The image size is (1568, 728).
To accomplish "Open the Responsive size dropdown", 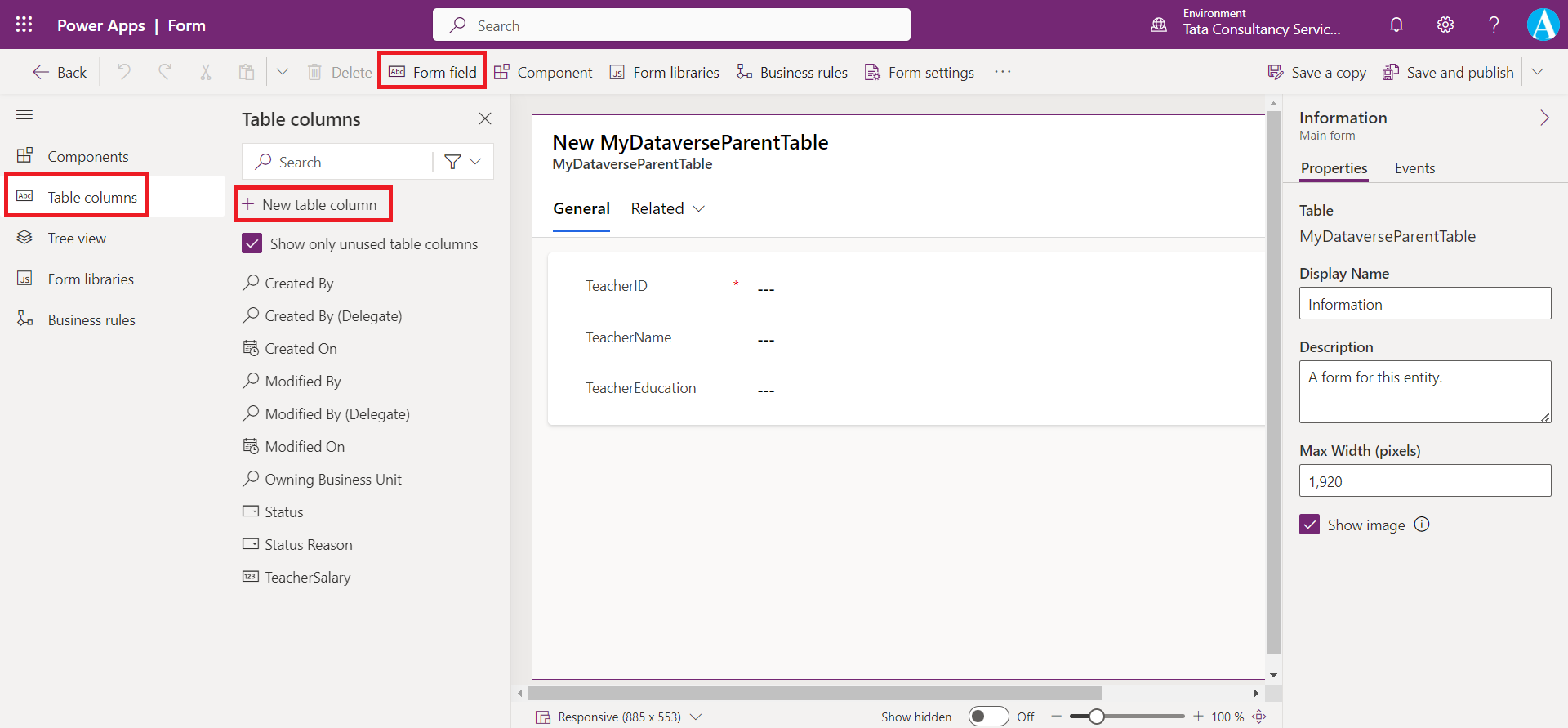I will 696,717.
